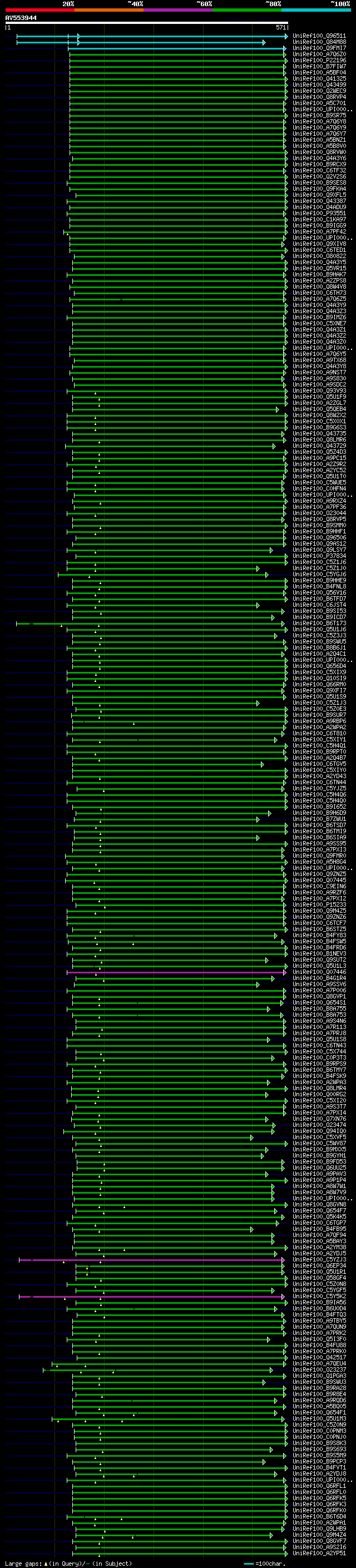Select the UniRef100_B6SIA9 label
Image resolution: width=356 pixels, height=1568 pixels.
coord(319,838)
